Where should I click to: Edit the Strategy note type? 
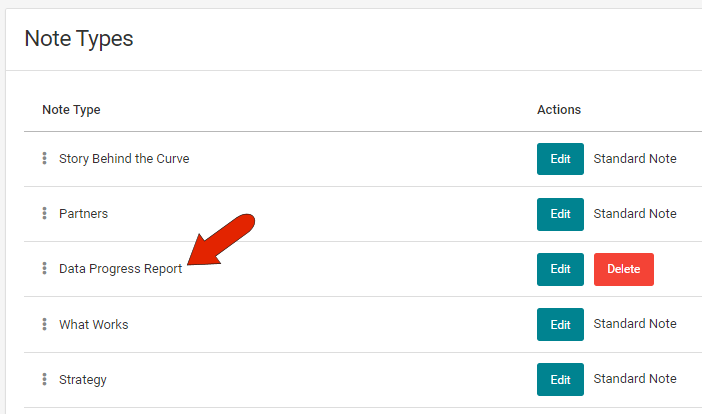(560, 380)
